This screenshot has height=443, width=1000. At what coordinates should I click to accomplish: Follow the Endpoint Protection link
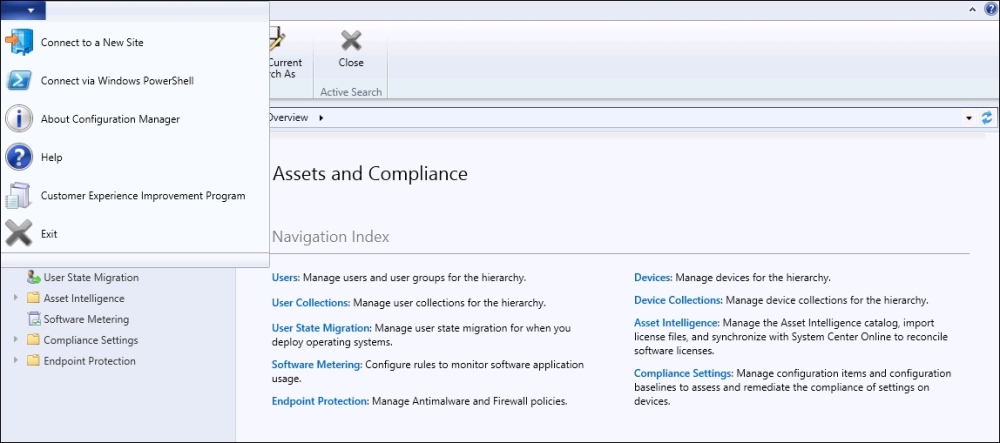click(320, 402)
